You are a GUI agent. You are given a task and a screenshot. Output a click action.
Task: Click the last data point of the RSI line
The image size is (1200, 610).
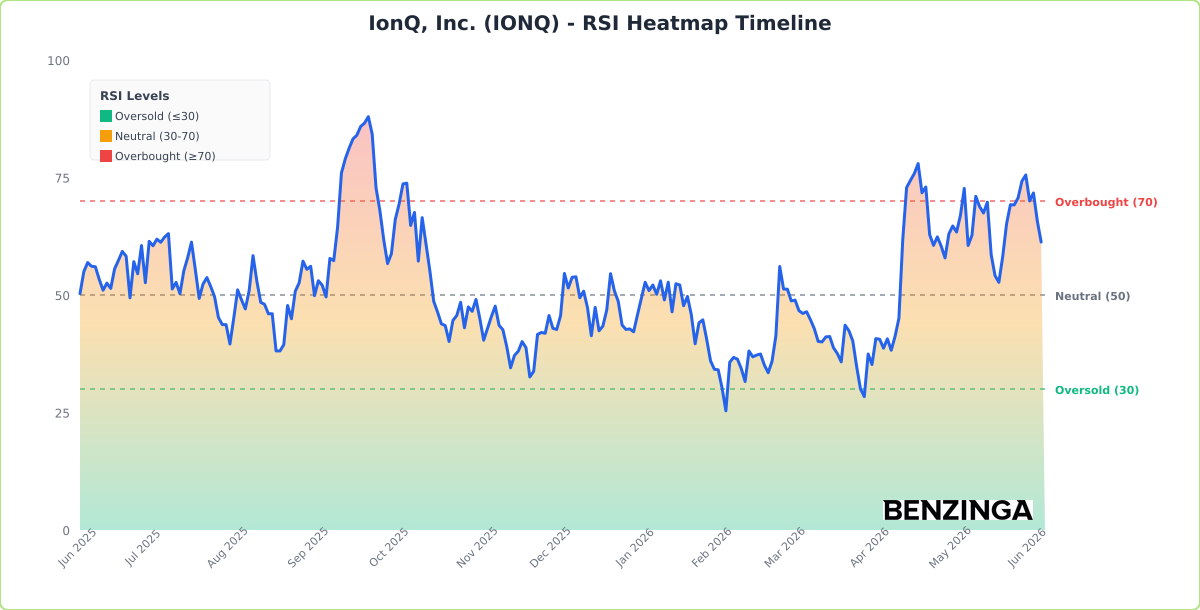click(1041, 242)
